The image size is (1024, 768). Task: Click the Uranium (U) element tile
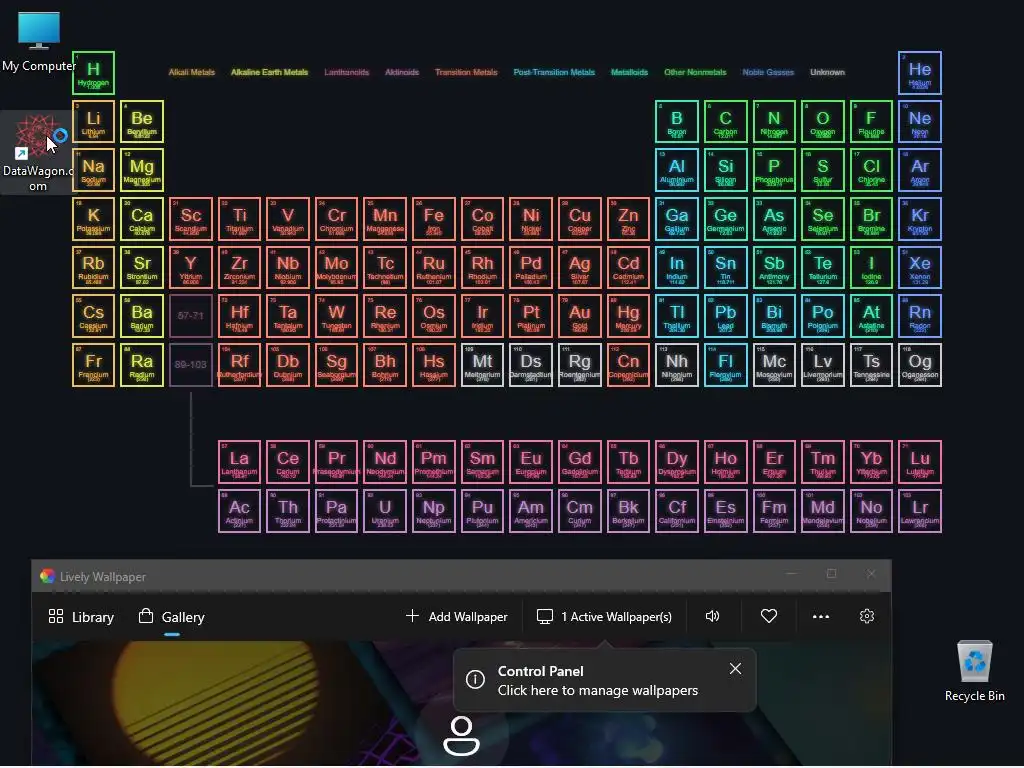tap(385, 511)
